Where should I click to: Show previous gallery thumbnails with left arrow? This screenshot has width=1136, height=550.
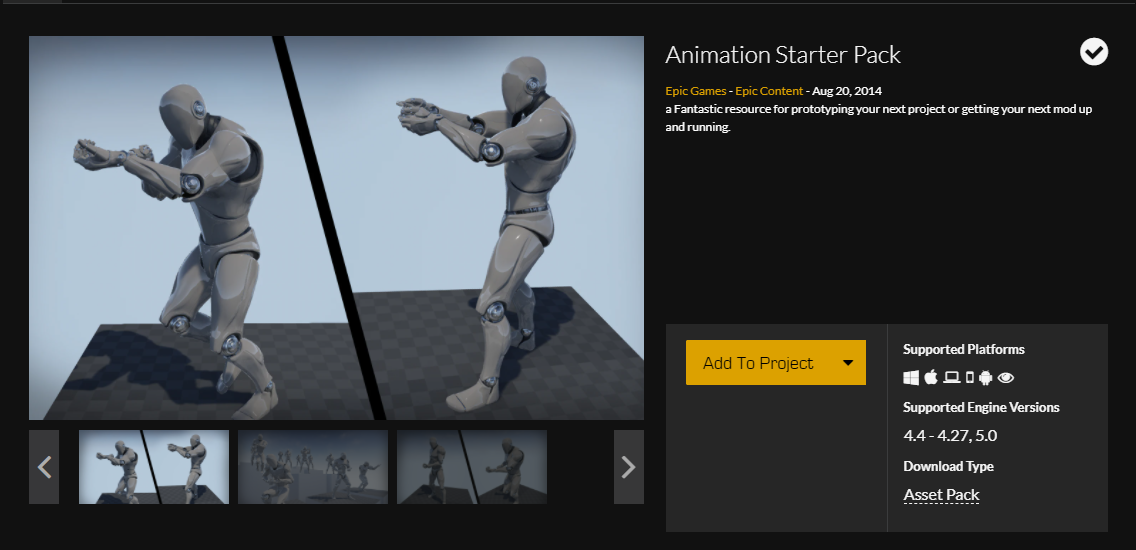(x=44, y=467)
